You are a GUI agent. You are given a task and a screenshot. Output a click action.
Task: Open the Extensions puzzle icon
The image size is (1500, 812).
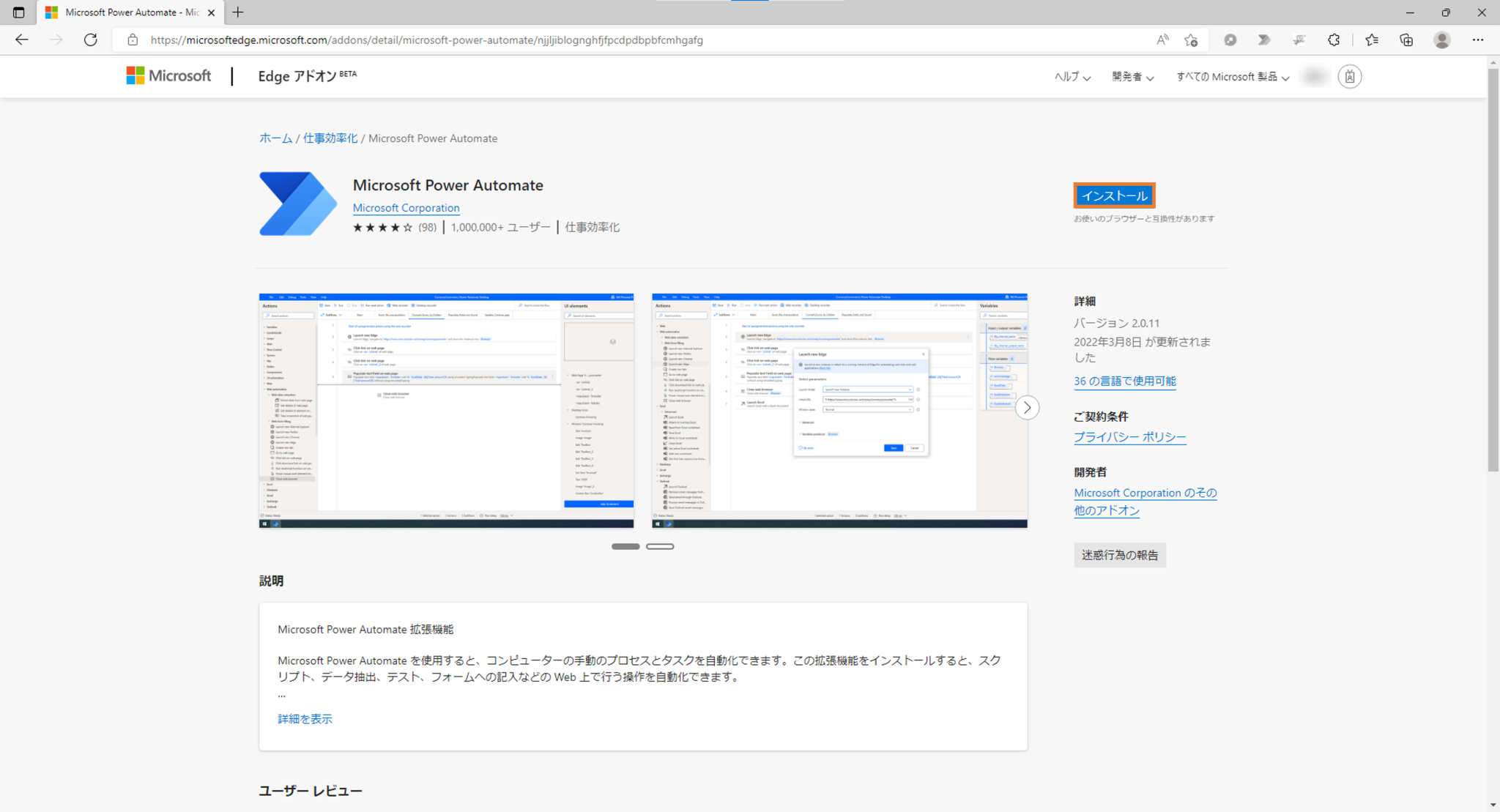[1334, 40]
